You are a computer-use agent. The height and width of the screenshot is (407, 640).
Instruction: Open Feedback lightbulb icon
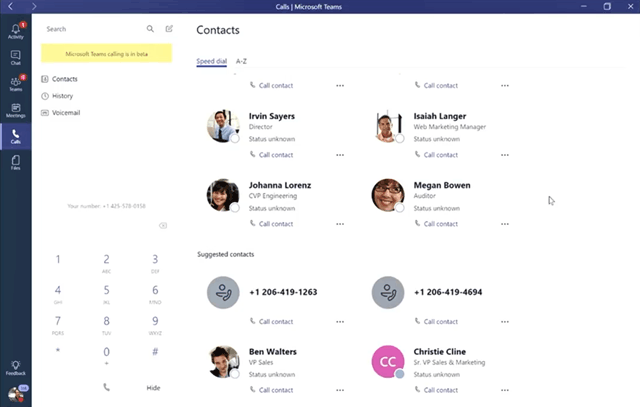16,367
